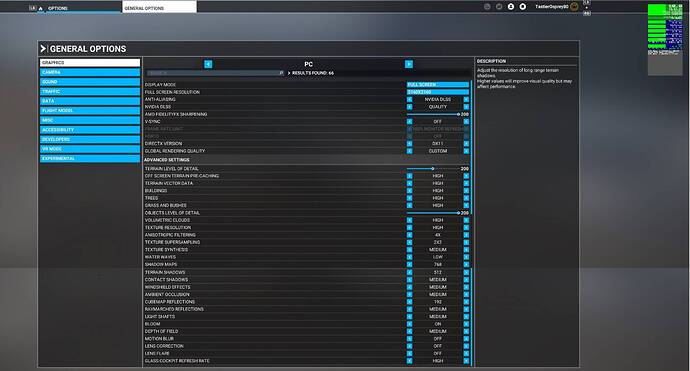The image size is (690, 371).
Task: Step Cubemap Reflections value right
Action: click(x=466, y=302)
